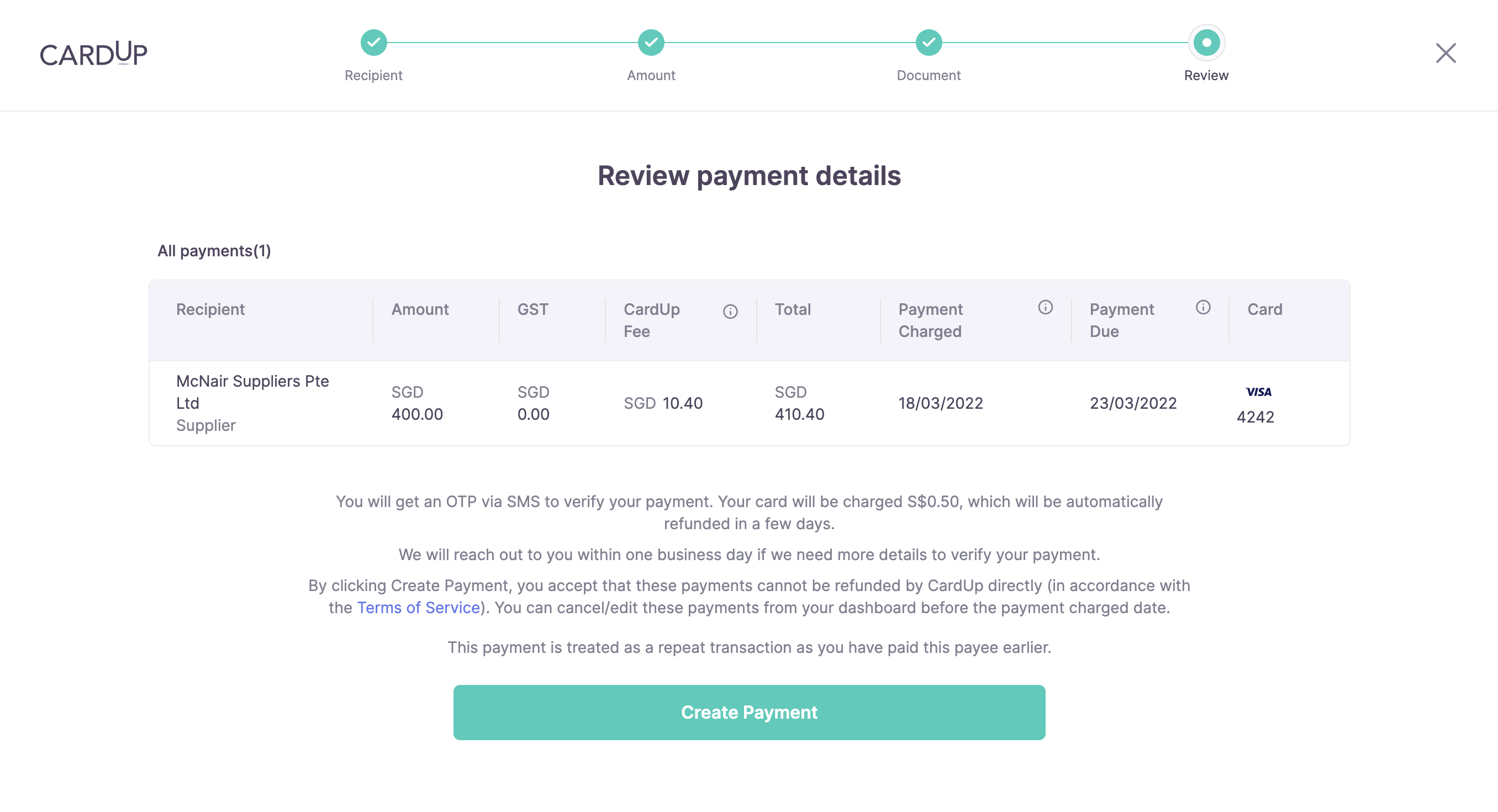This screenshot has width=1498, height=812.
Task: Go to the Recipient step label
Action: pos(373,76)
